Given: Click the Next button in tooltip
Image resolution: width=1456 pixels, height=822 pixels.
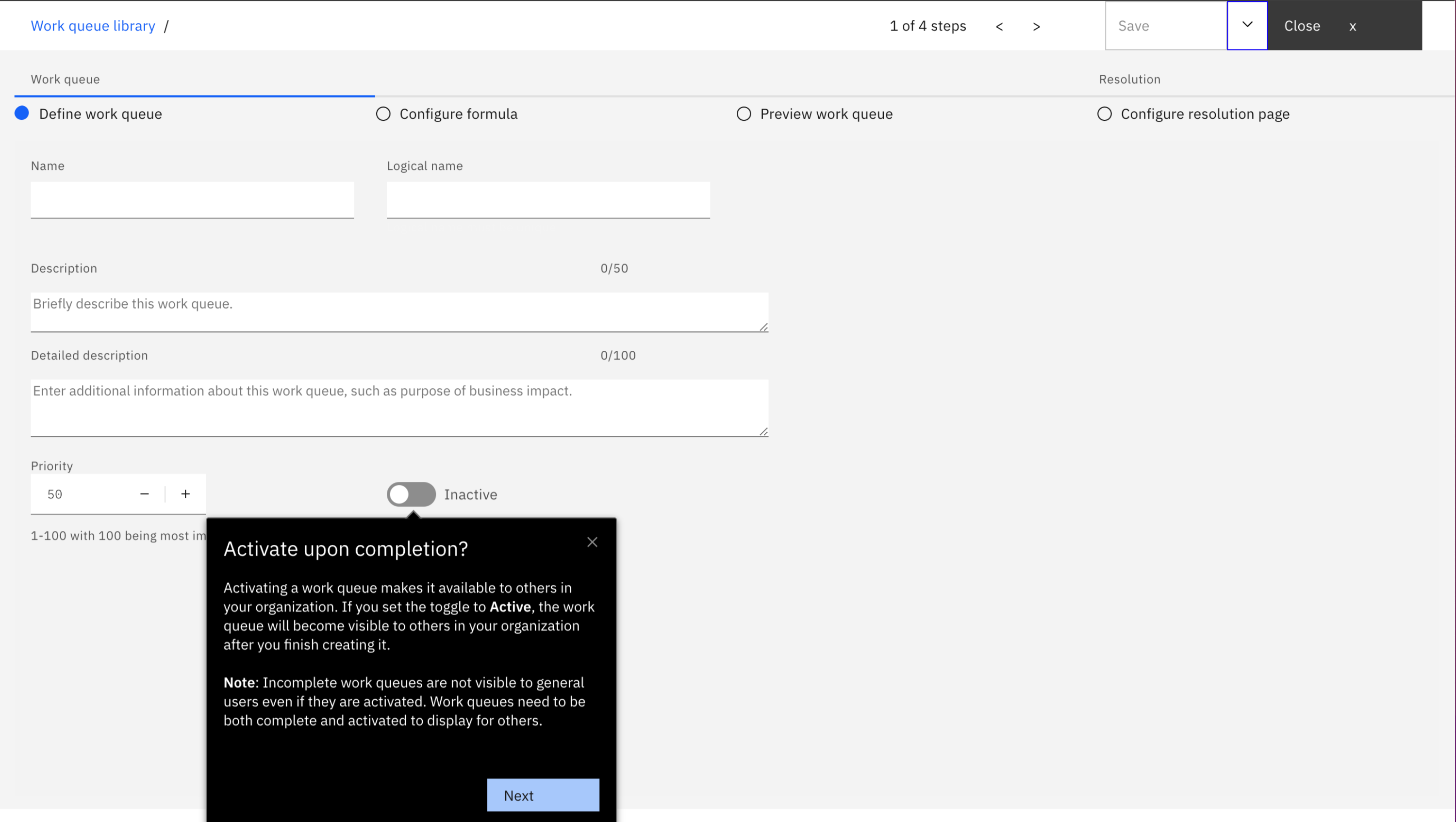Looking at the screenshot, I should (543, 795).
